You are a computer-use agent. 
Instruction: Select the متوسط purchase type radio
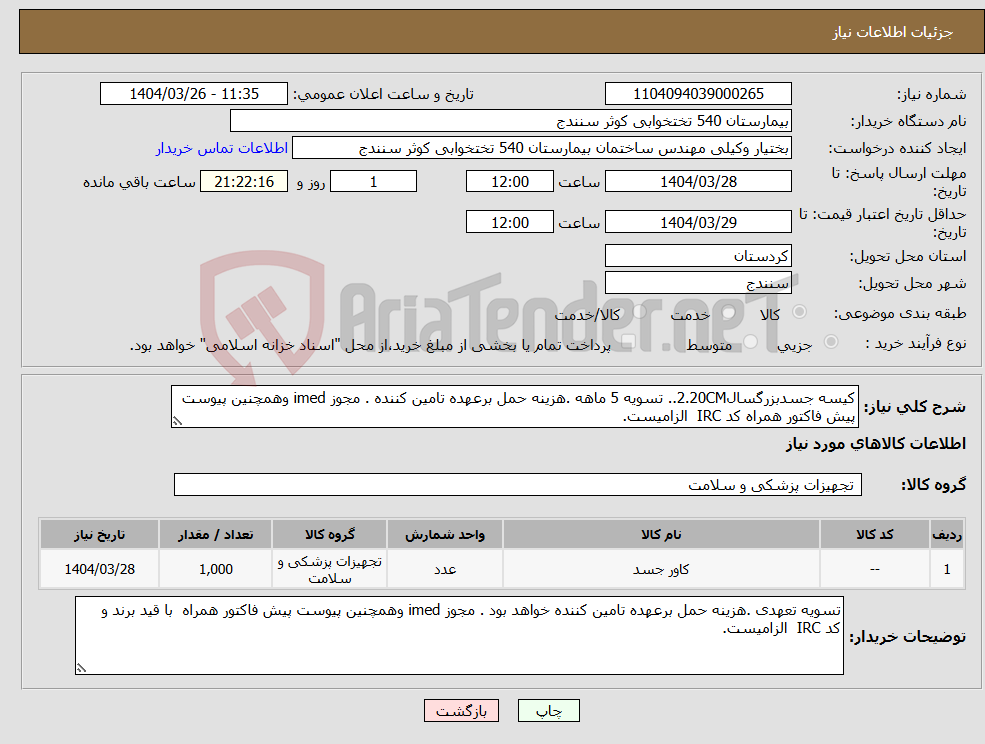pyautogui.click(x=750, y=341)
